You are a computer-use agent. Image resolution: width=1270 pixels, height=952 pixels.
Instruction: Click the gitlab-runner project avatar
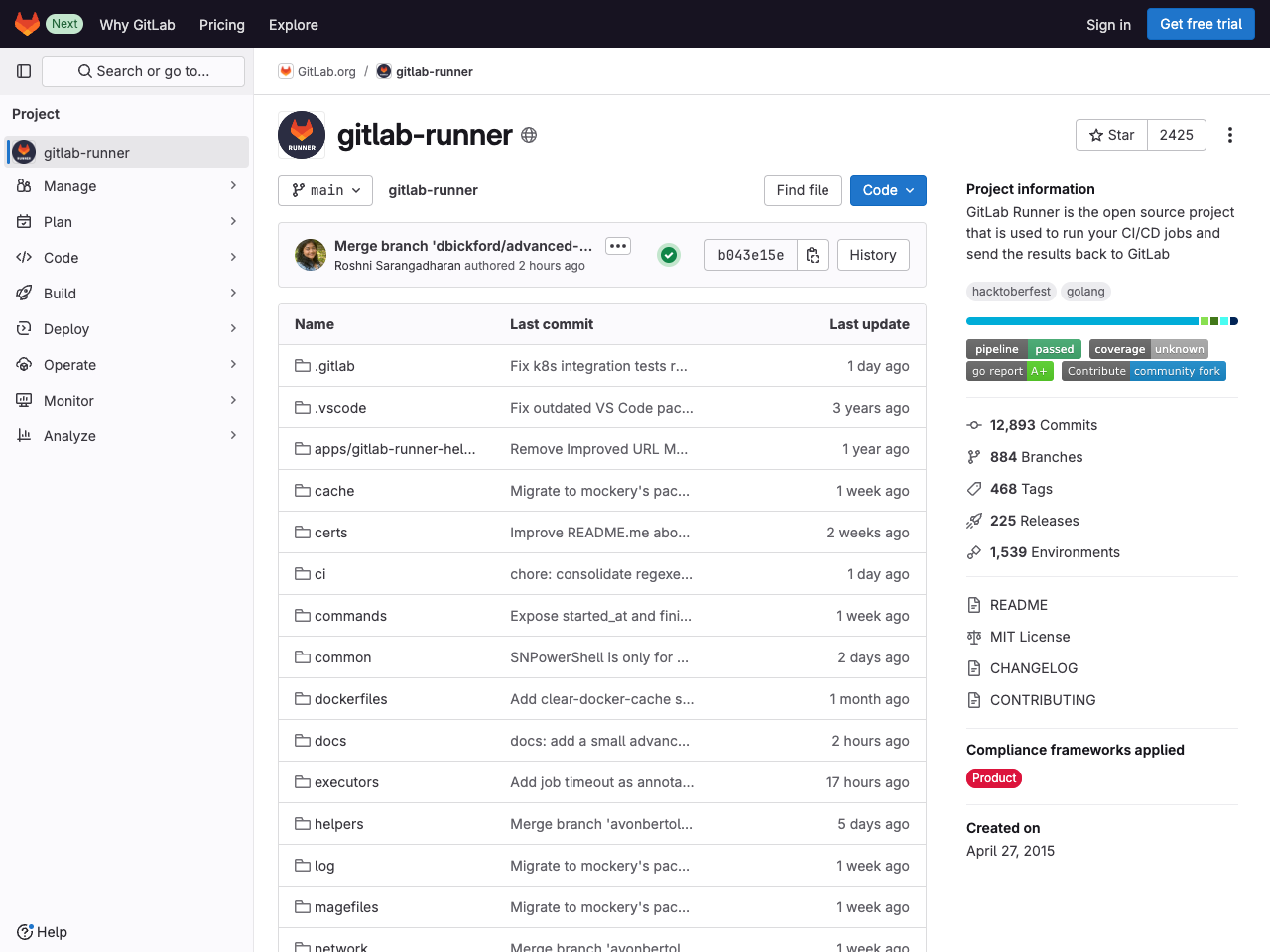302,135
